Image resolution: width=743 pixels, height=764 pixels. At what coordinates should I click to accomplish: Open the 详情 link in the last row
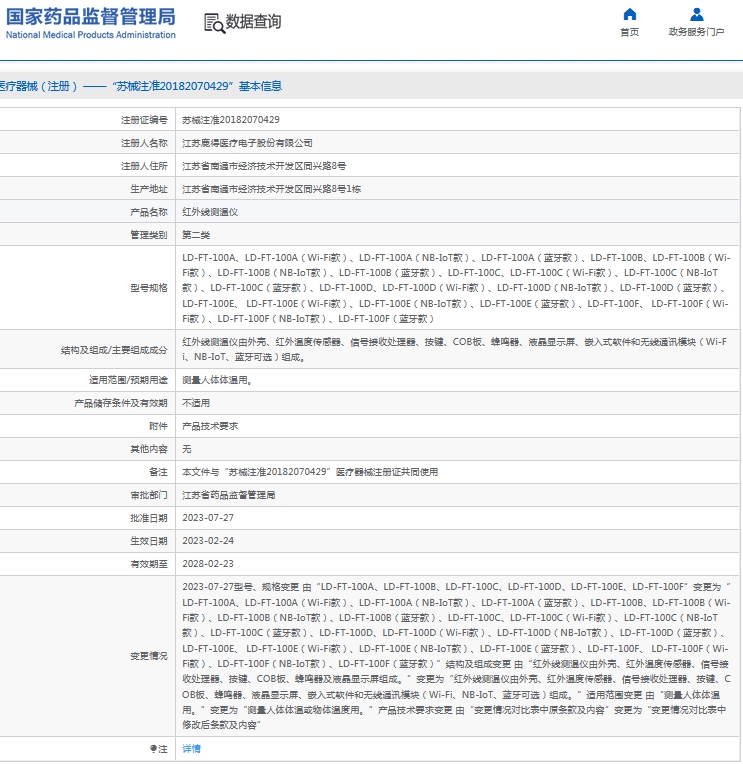coord(191,748)
